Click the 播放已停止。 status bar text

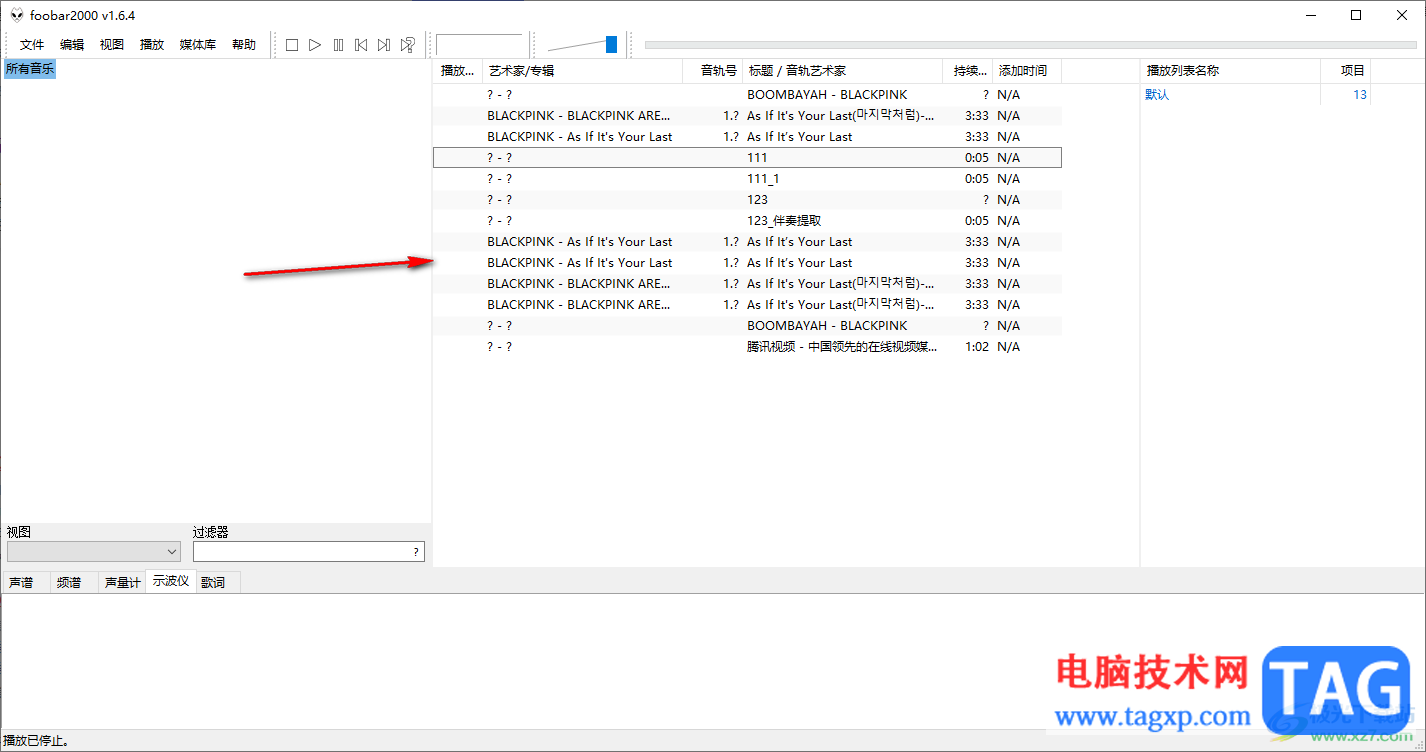click(36, 741)
